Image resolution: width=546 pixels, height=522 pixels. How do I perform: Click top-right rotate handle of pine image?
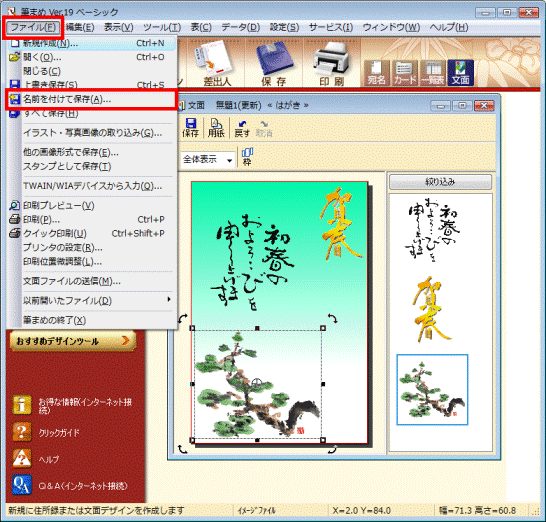[x=333, y=318]
